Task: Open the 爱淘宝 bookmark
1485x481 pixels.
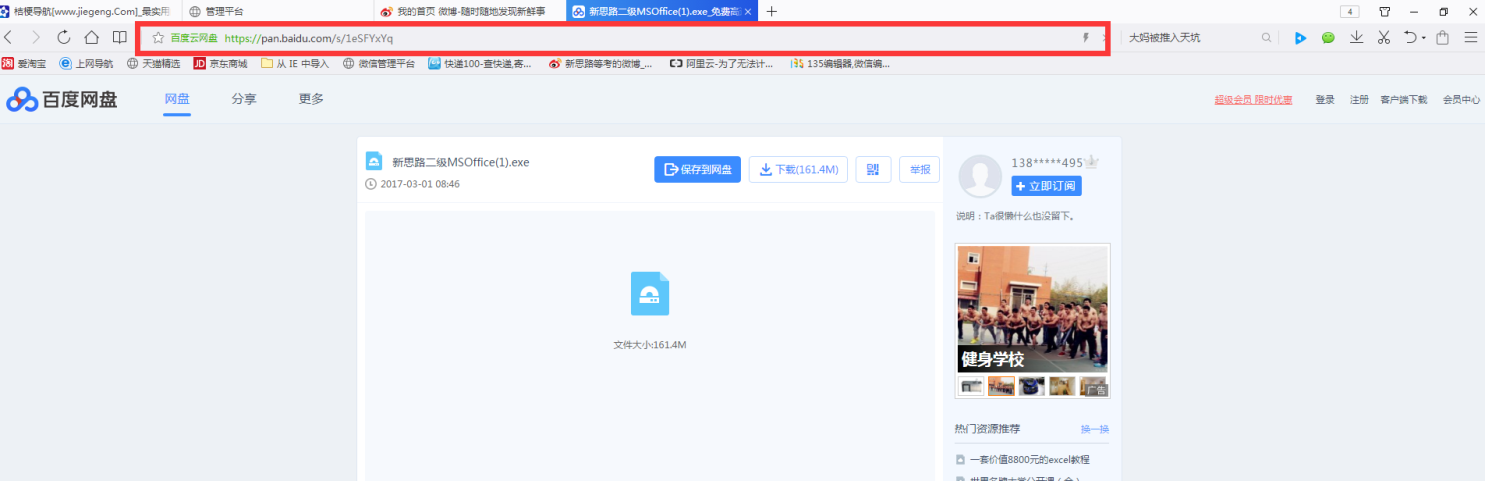Action: pyautogui.click(x=24, y=63)
